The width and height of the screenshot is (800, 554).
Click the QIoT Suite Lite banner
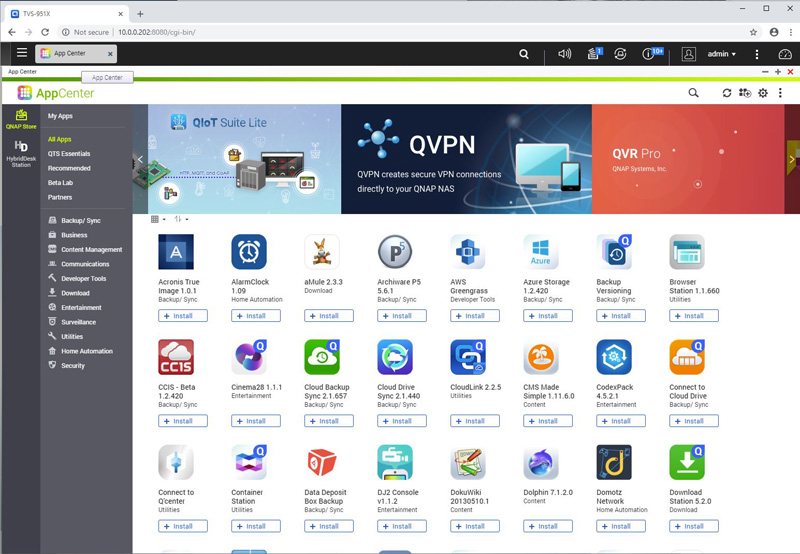pyautogui.click(x=244, y=159)
